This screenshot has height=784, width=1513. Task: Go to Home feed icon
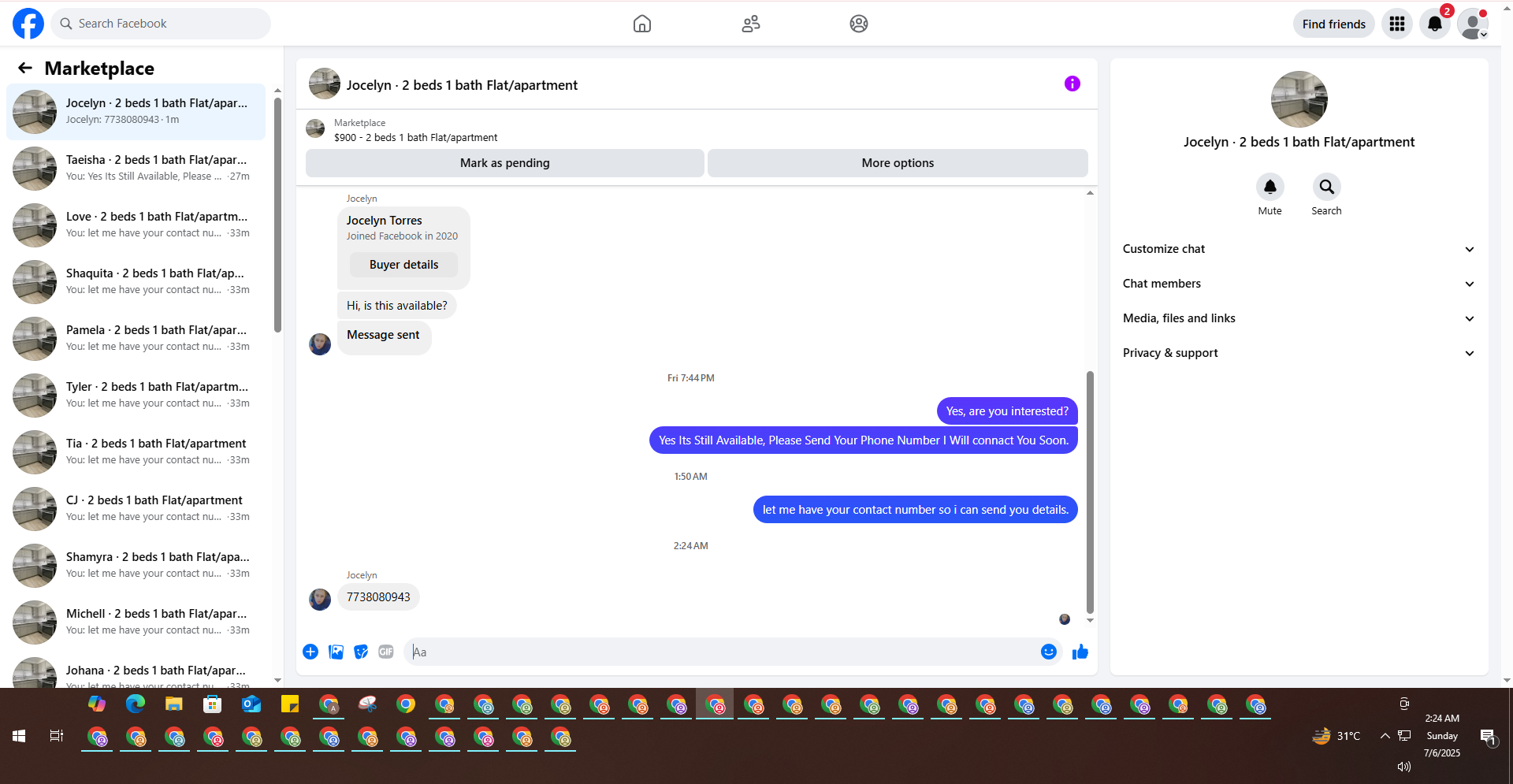(x=642, y=24)
